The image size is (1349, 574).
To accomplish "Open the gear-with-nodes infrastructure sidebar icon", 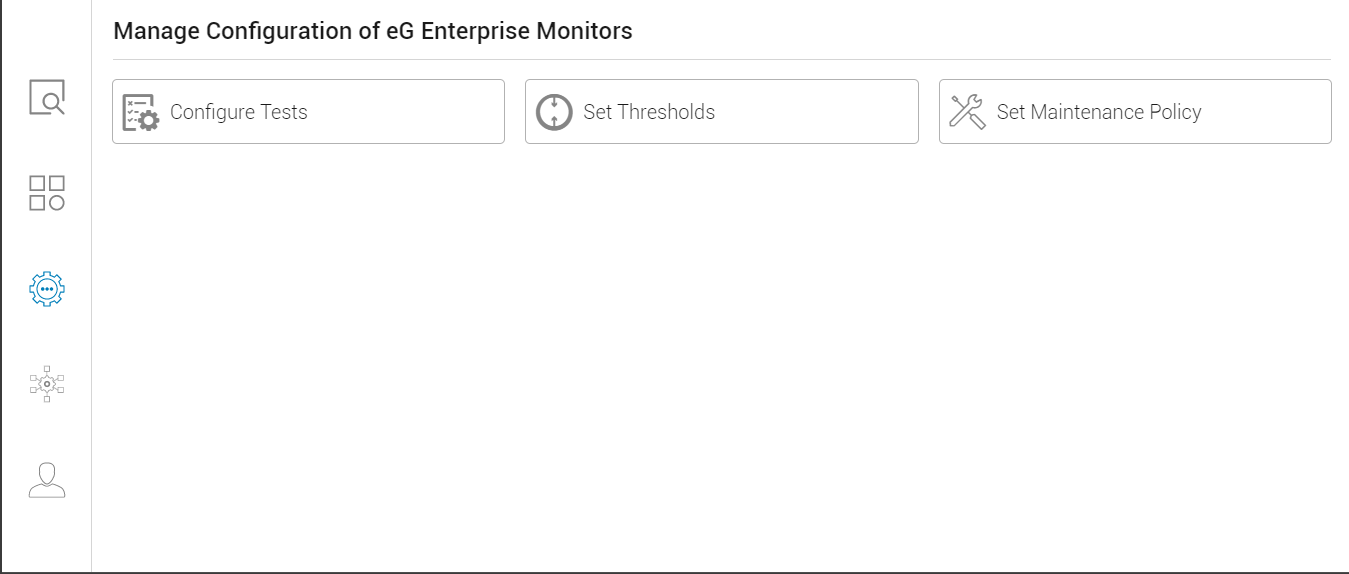I will pyautogui.click(x=47, y=384).
